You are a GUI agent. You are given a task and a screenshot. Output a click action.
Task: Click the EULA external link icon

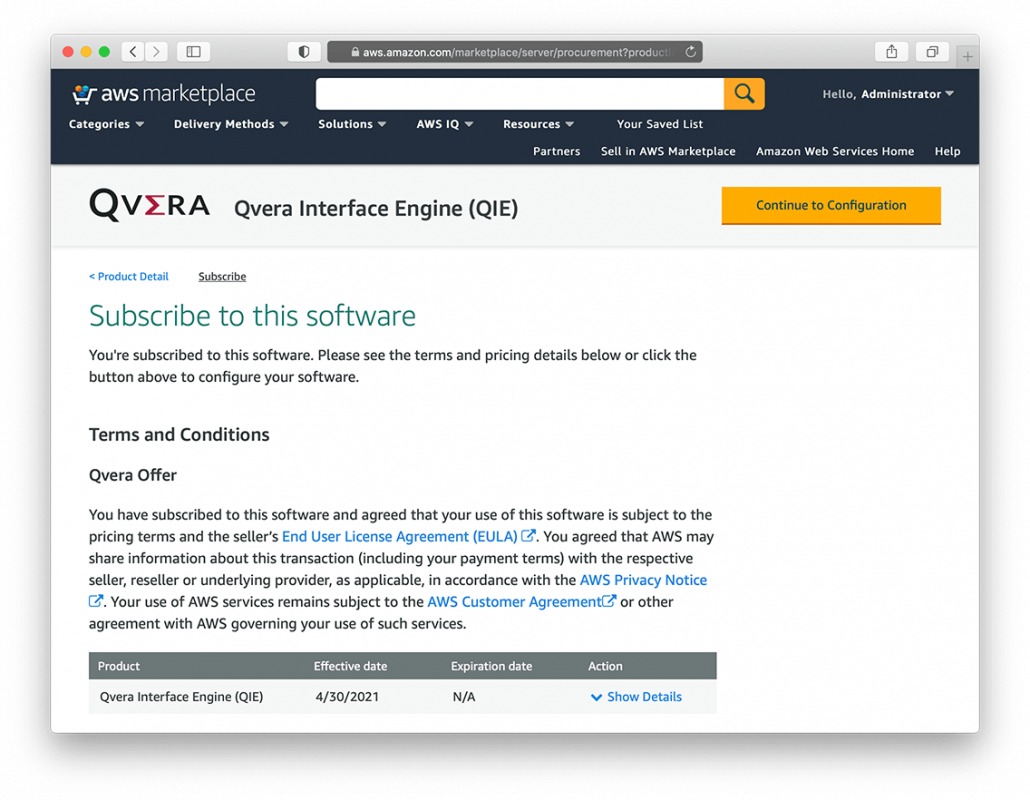tap(528, 536)
